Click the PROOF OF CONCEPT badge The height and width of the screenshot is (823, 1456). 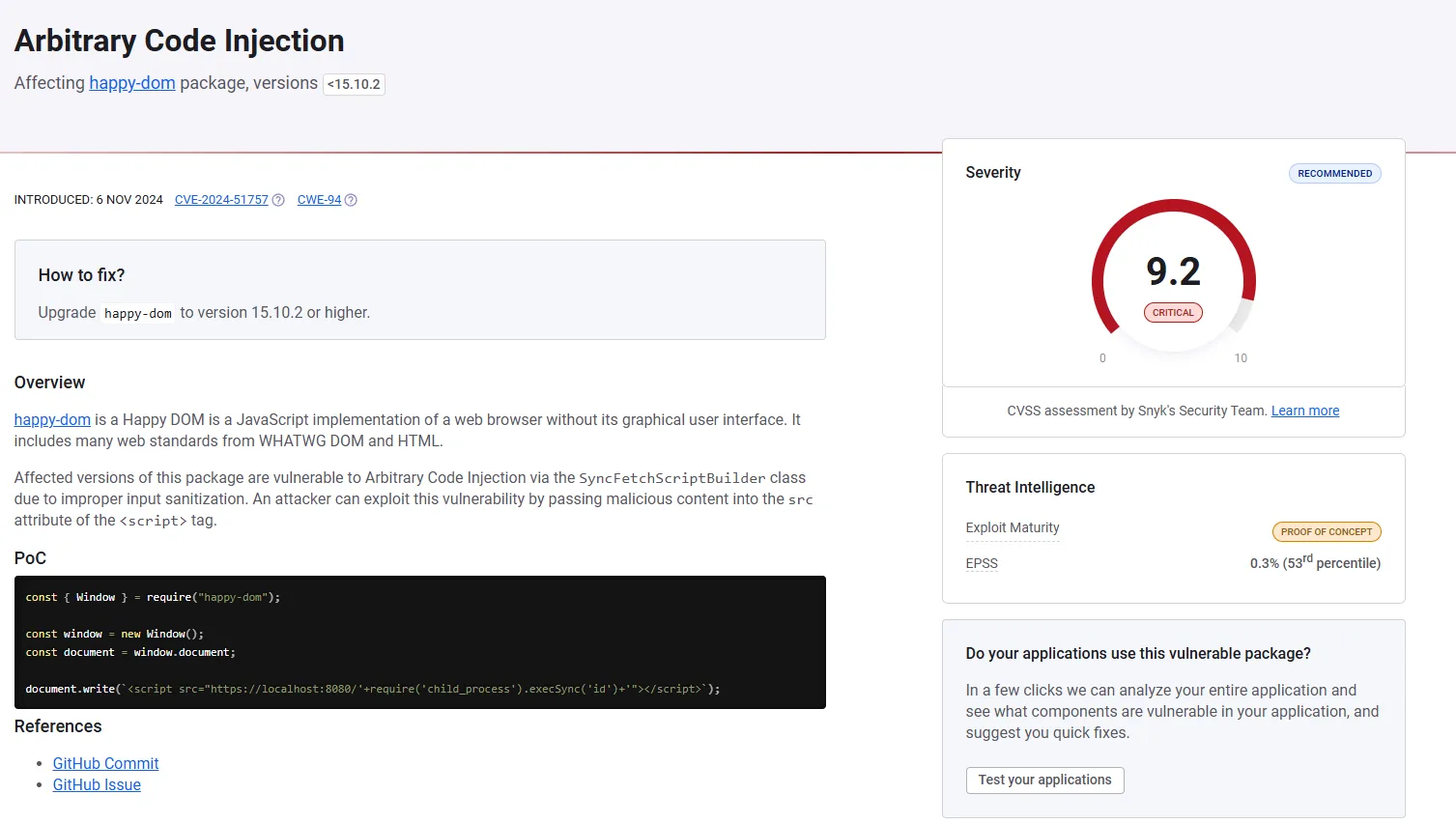point(1326,531)
